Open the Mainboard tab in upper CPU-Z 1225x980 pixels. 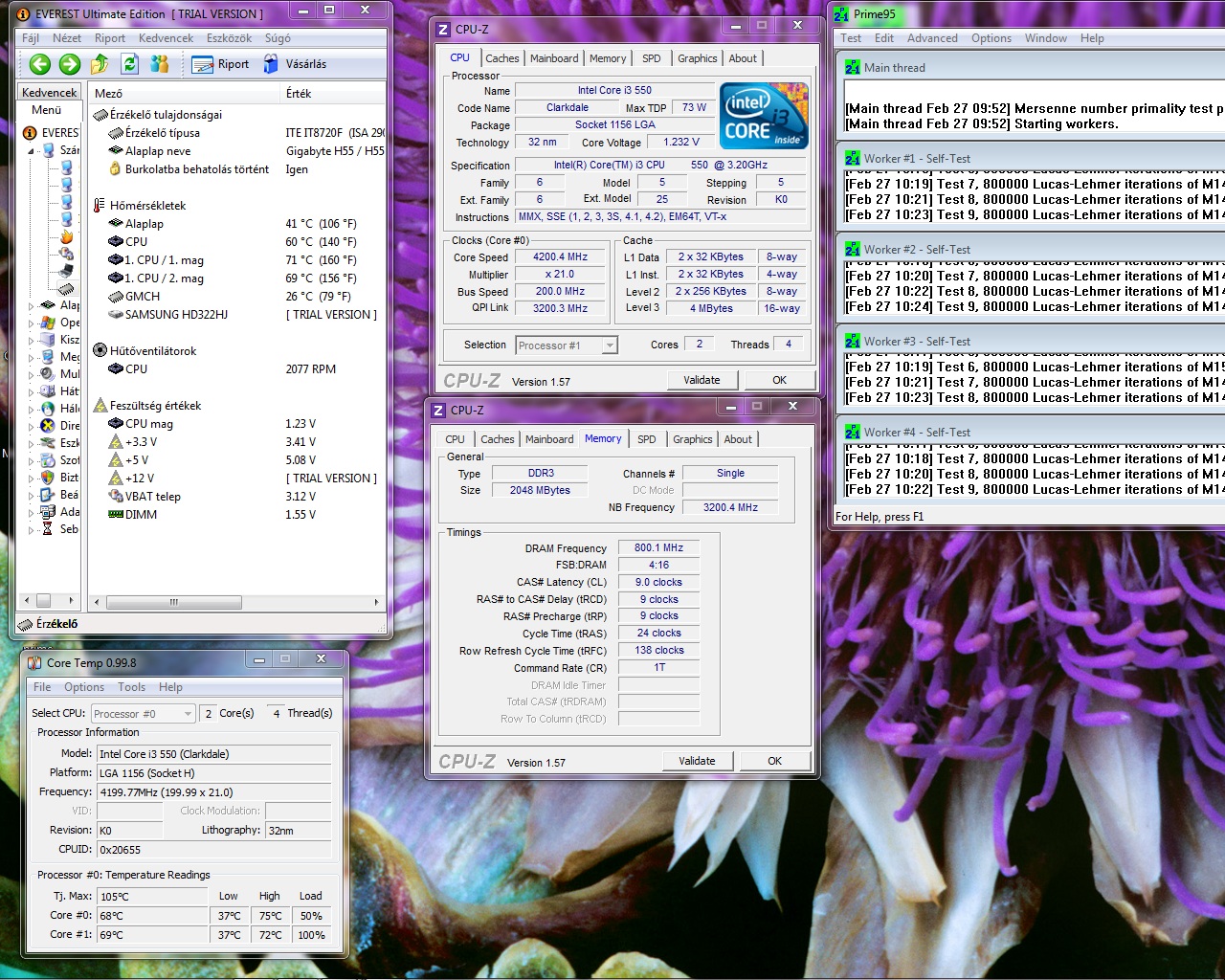pos(554,58)
